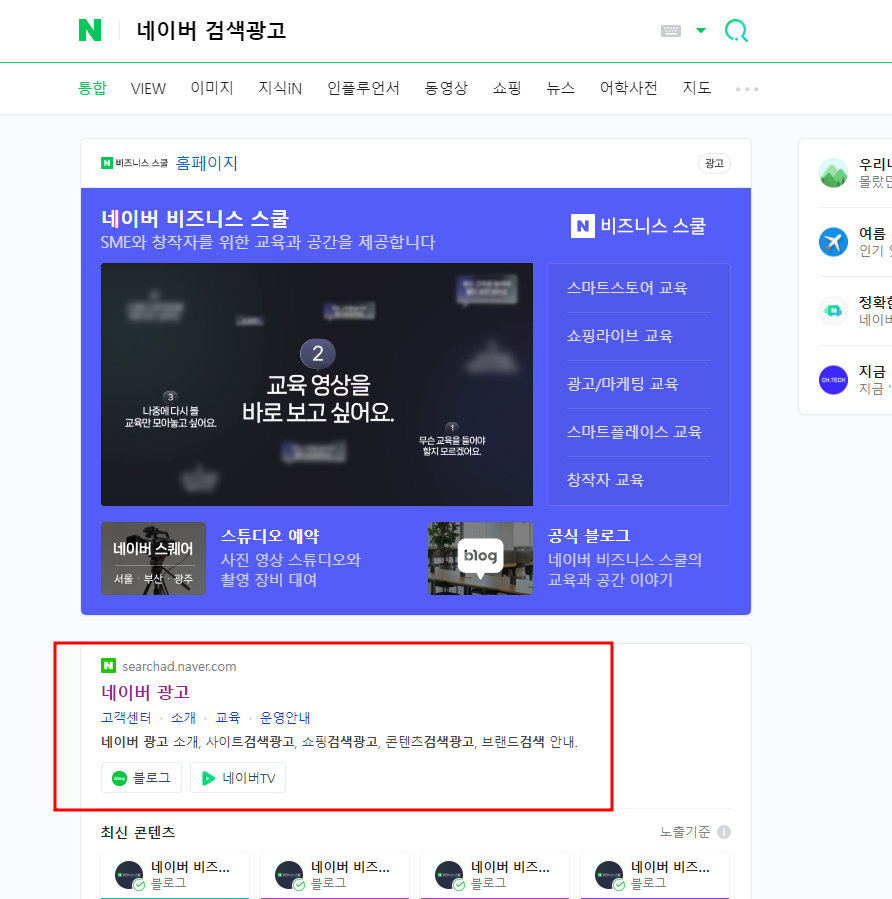Image resolution: width=892 pixels, height=899 pixels.
Task: Open 쇼핑라이브 교육 link
Action: pos(620,336)
